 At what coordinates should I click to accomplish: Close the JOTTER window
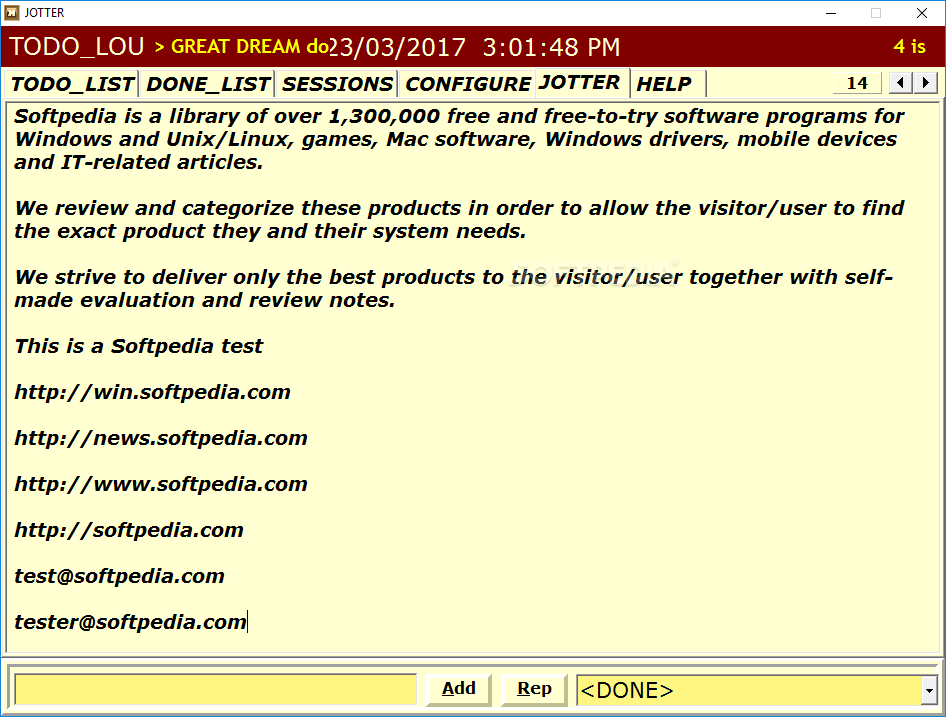[922, 13]
